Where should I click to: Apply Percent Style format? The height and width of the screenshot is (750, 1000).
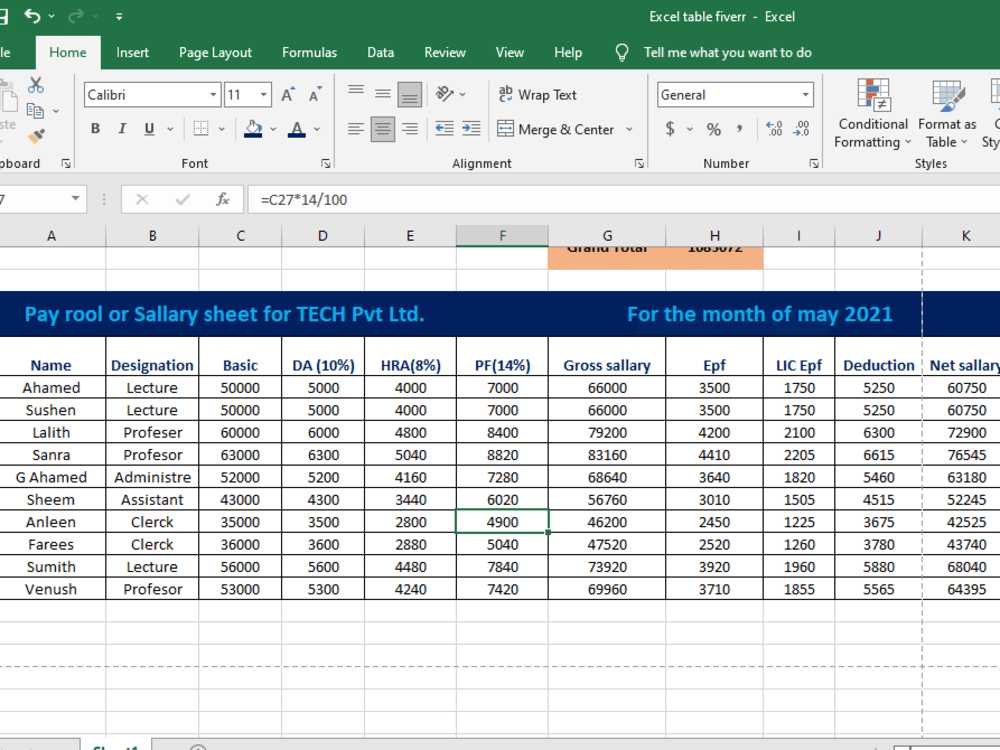pos(714,129)
